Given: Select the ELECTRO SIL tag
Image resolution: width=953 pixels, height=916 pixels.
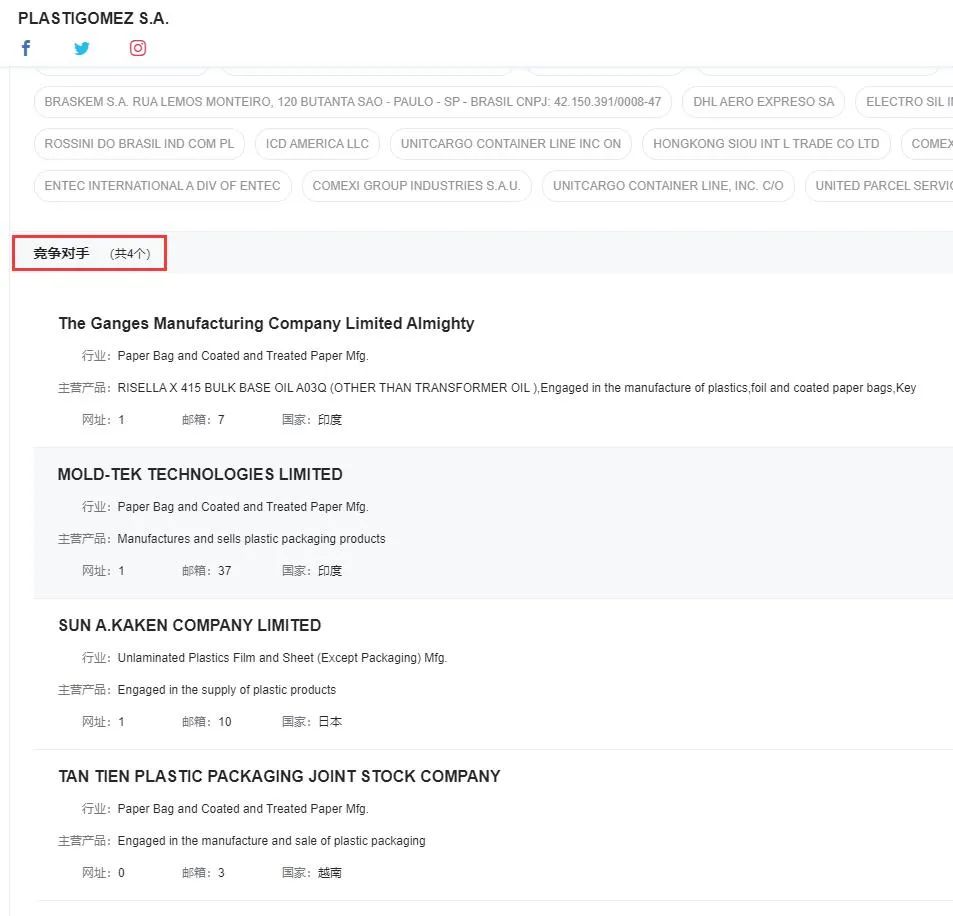Looking at the screenshot, I should tap(904, 102).
